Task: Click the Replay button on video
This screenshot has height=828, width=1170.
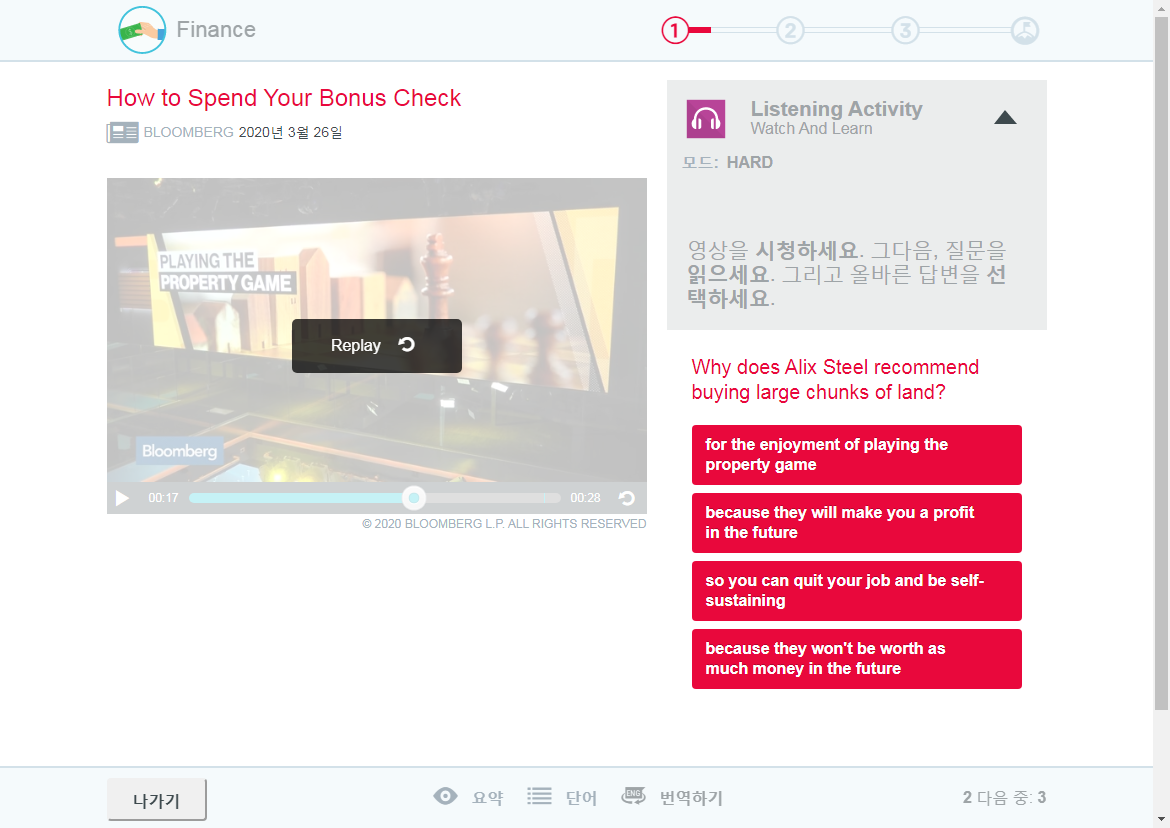Action: [377, 345]
